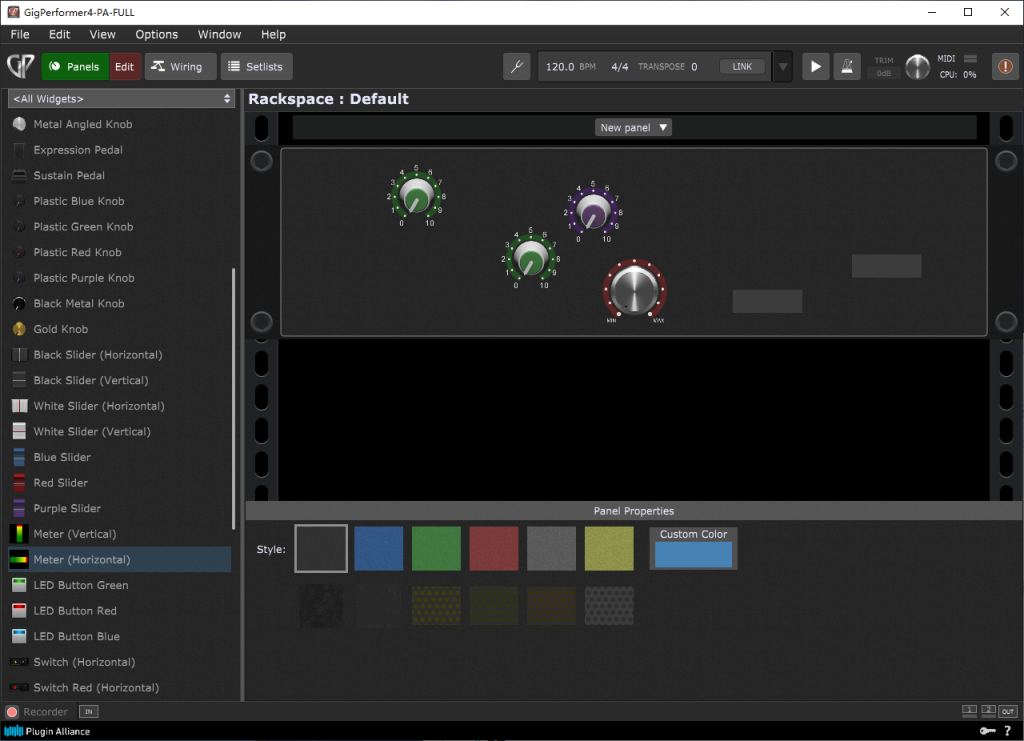Click the 120.0 BPM tempo field
Viewport: 1024px width, 741px height.
click(x=570, y=67)
